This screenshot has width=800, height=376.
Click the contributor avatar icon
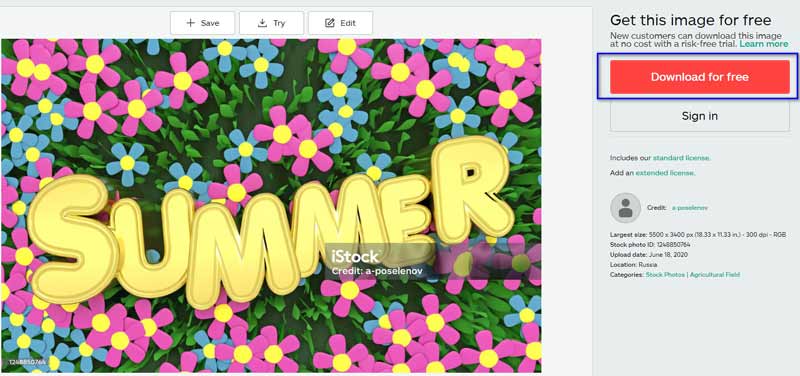(x=626, y=208)
